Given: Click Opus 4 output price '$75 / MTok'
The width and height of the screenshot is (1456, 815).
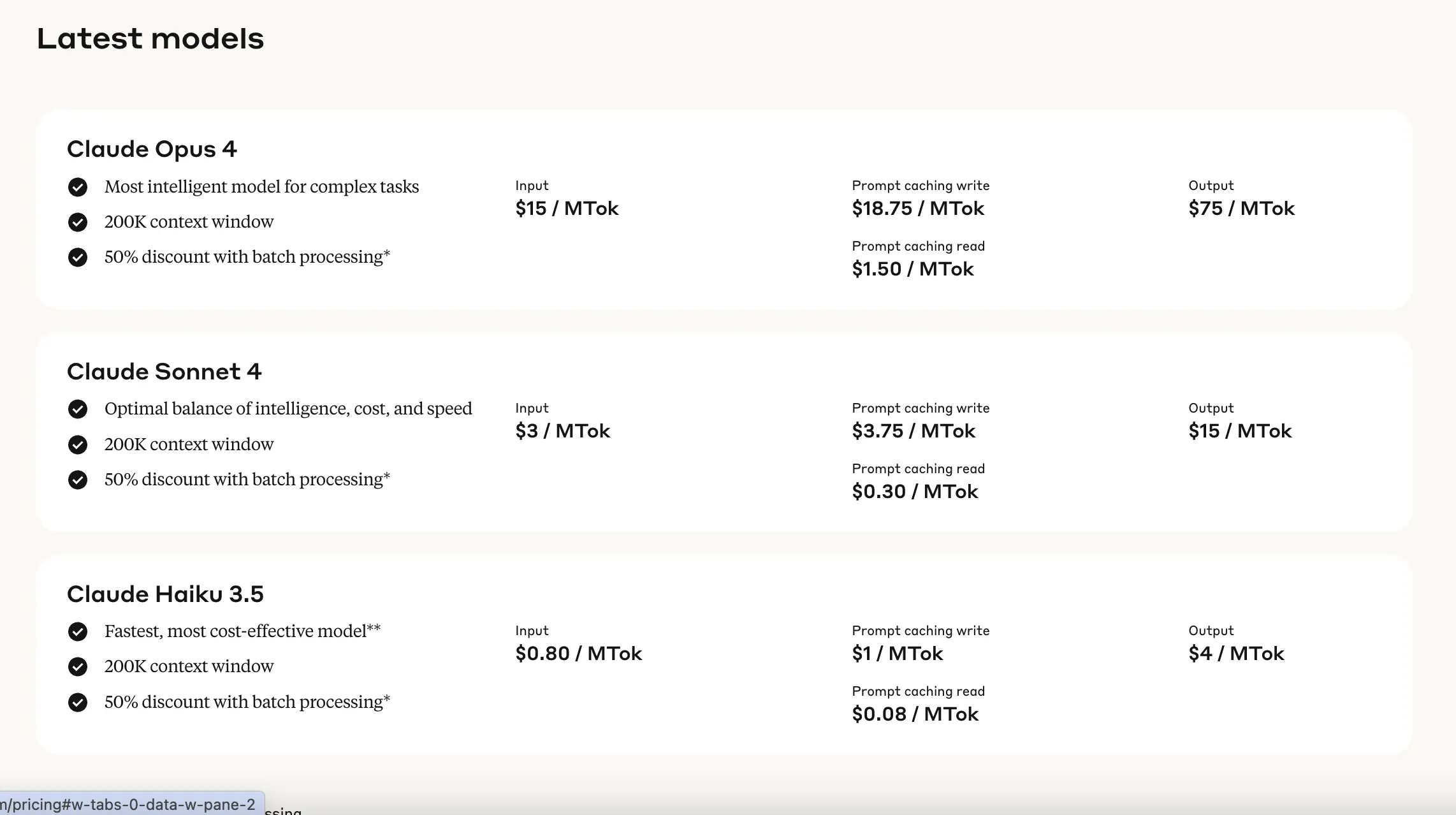Looking at the screenshot, I should (x=1241, y=208).
